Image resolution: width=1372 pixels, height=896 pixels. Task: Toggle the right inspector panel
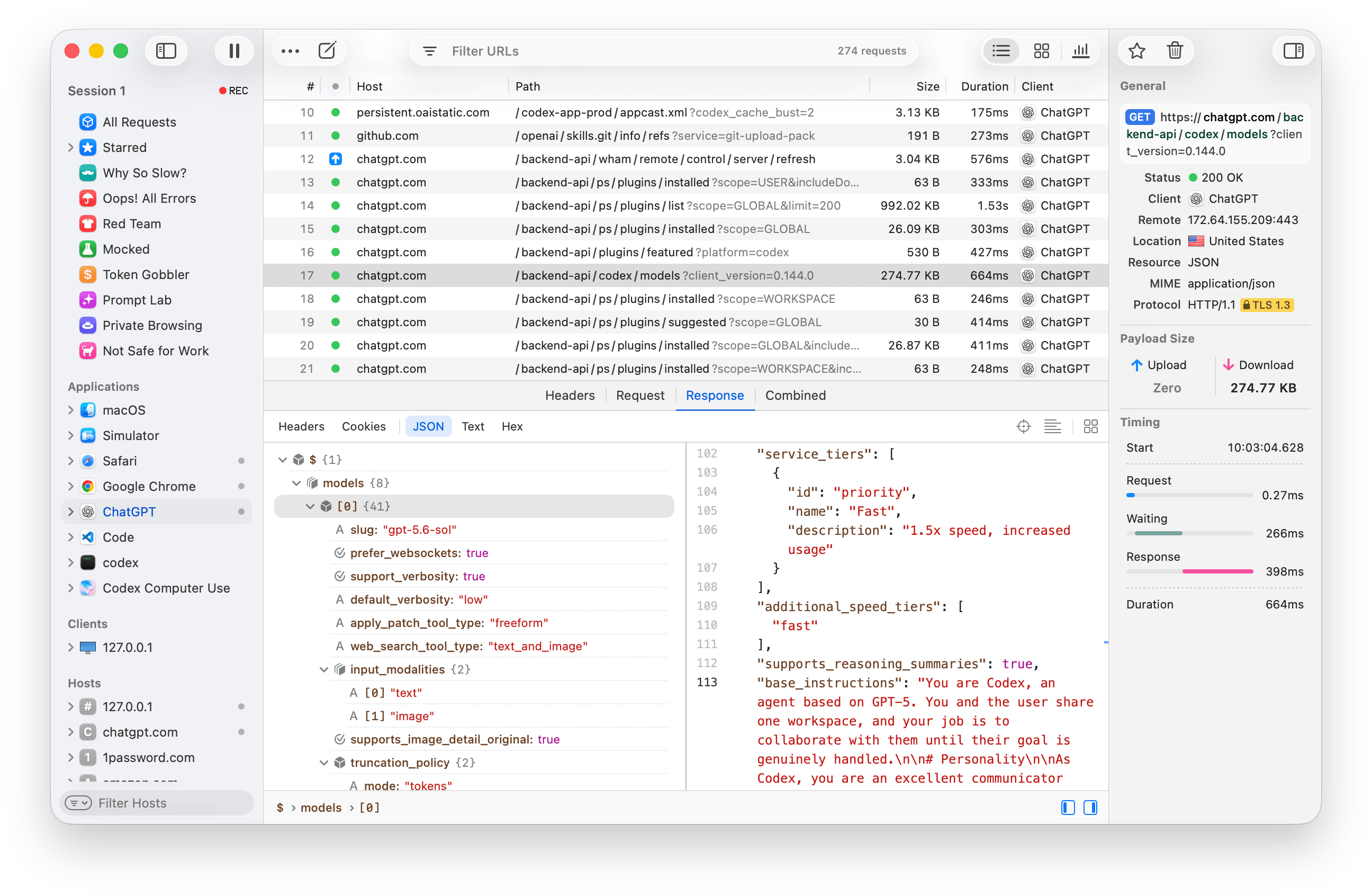pyautogui.click(x=1293, y=51)
